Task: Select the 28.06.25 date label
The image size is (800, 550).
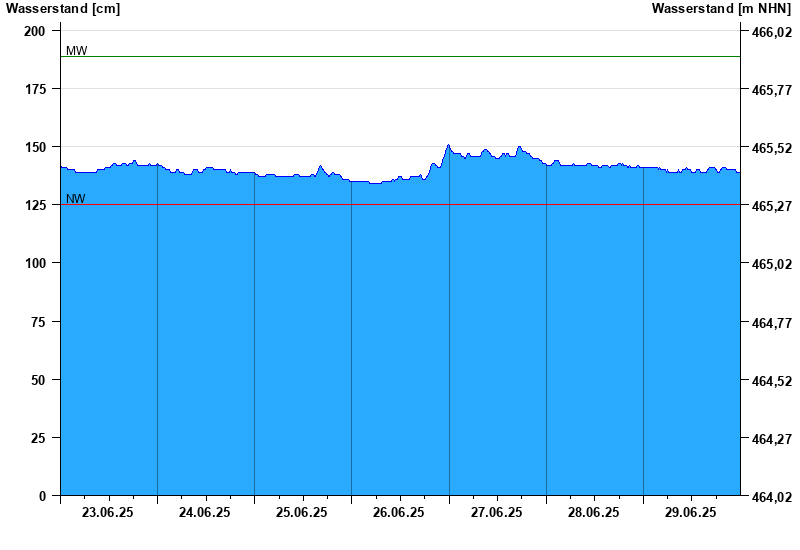Action: coord(594,513)
